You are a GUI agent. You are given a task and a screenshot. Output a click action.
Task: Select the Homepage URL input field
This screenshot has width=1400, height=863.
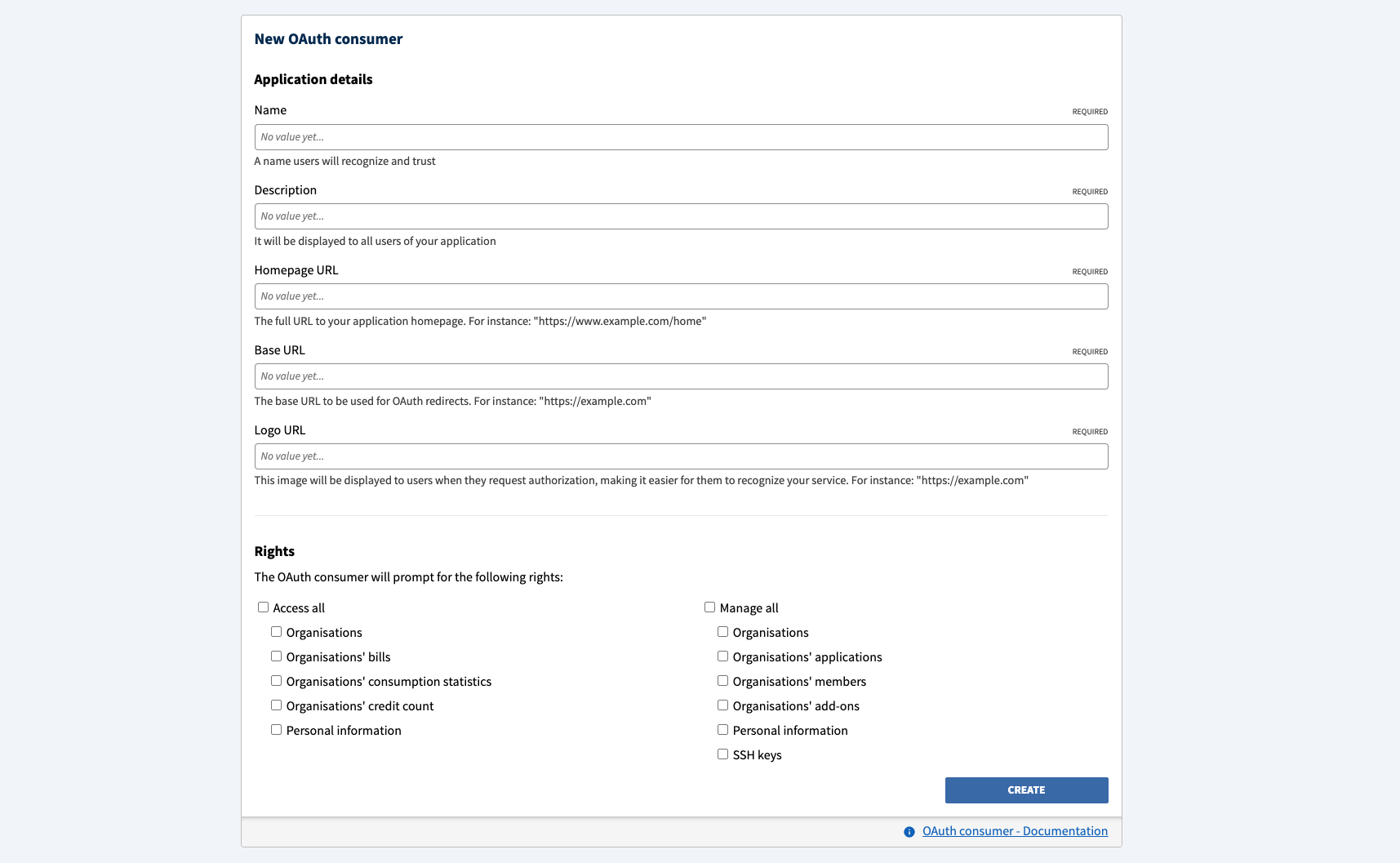coord(681,296)
